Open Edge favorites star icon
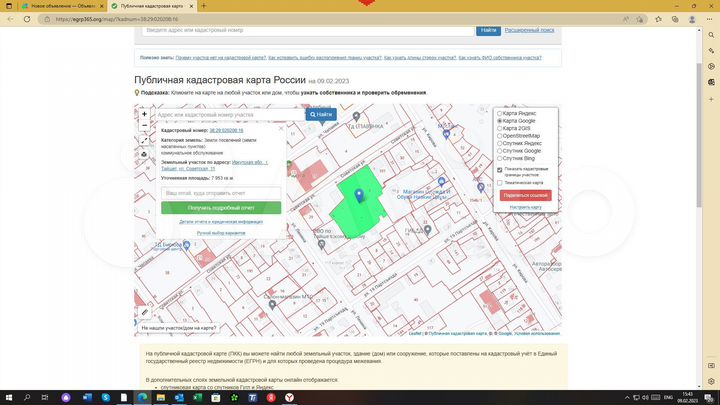 pyautogui.click(x=658, y=19)
